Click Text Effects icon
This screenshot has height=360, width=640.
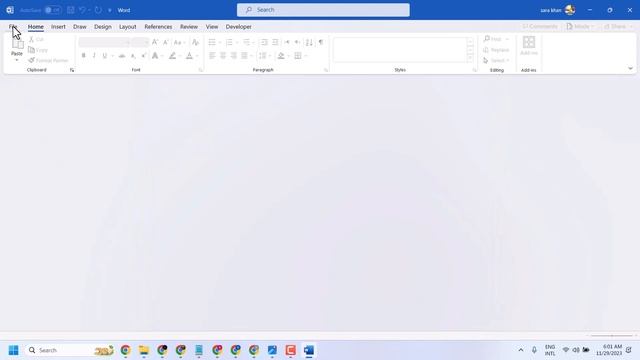(x=155, y=56)
